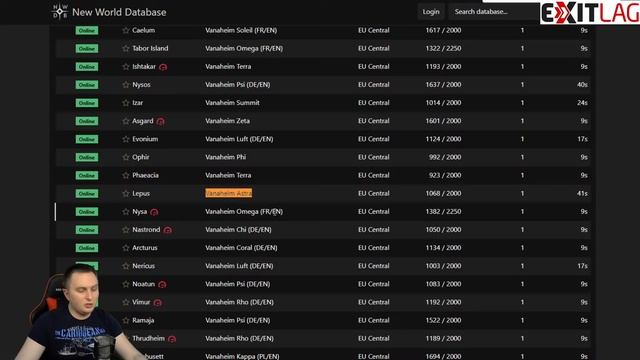Click population 1617 / 2000 value
The width and height of the screenshot is (640, 360).
(443, 30)
